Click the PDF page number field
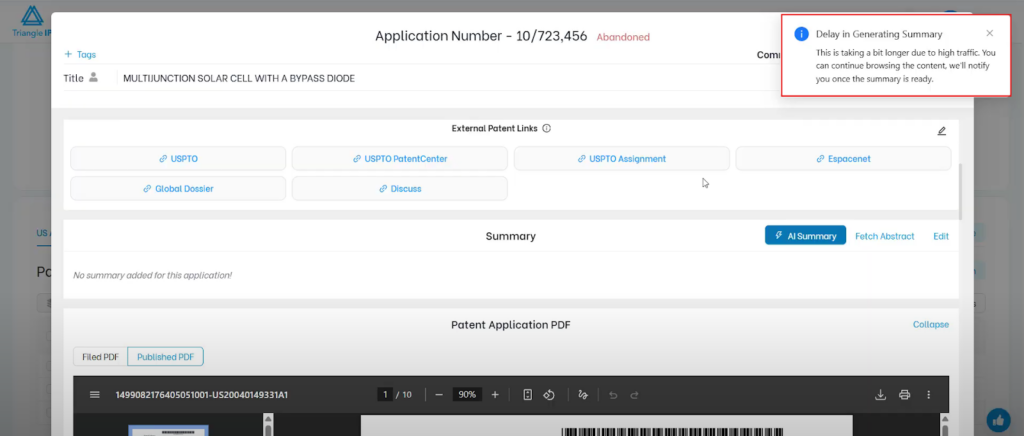The image size is (1024, 436). pos(385,395)
